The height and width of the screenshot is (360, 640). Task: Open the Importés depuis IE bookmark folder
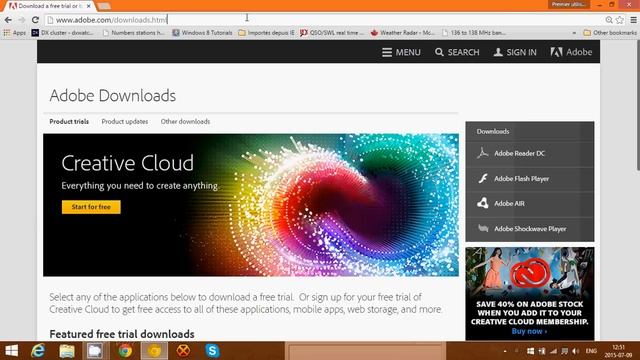pyautogui.click(x=267, y=33)
